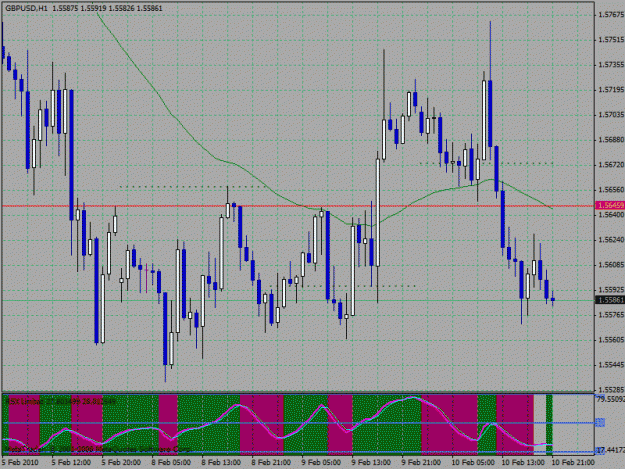Click the 1.56880 price scale label
The image size is (625, 469).
click(611, 140)
